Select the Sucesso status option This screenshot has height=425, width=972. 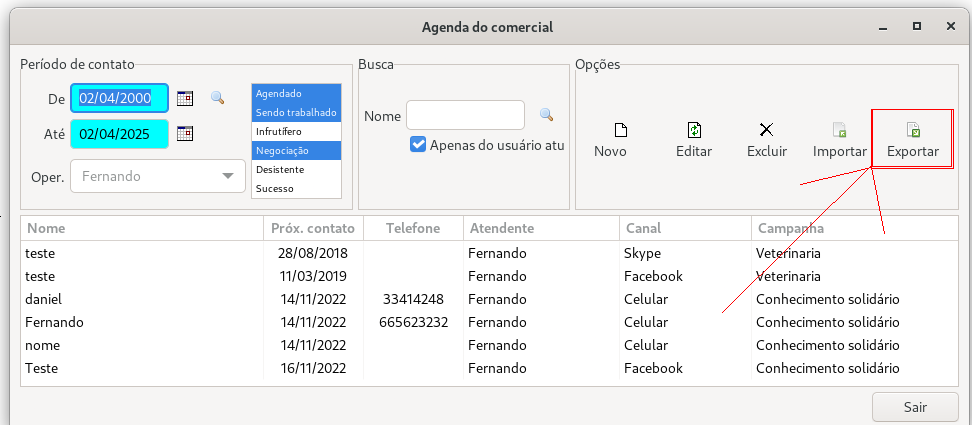[296, 188]
